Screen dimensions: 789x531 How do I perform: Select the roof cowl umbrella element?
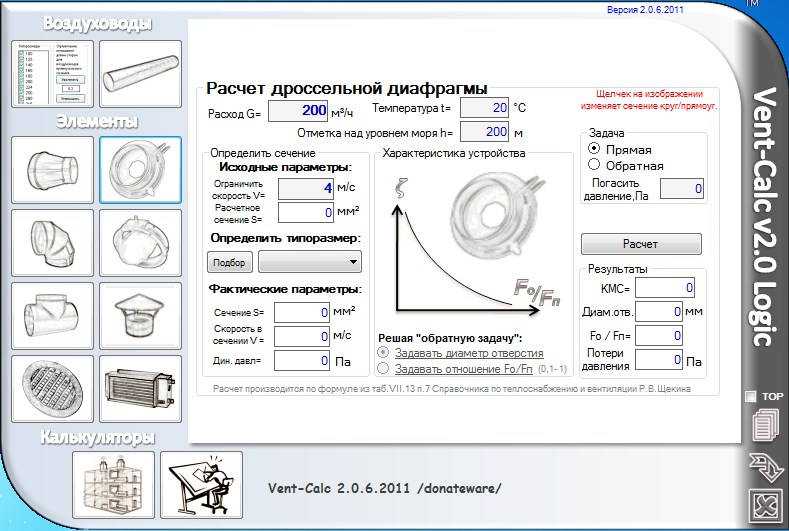(140, 316)
